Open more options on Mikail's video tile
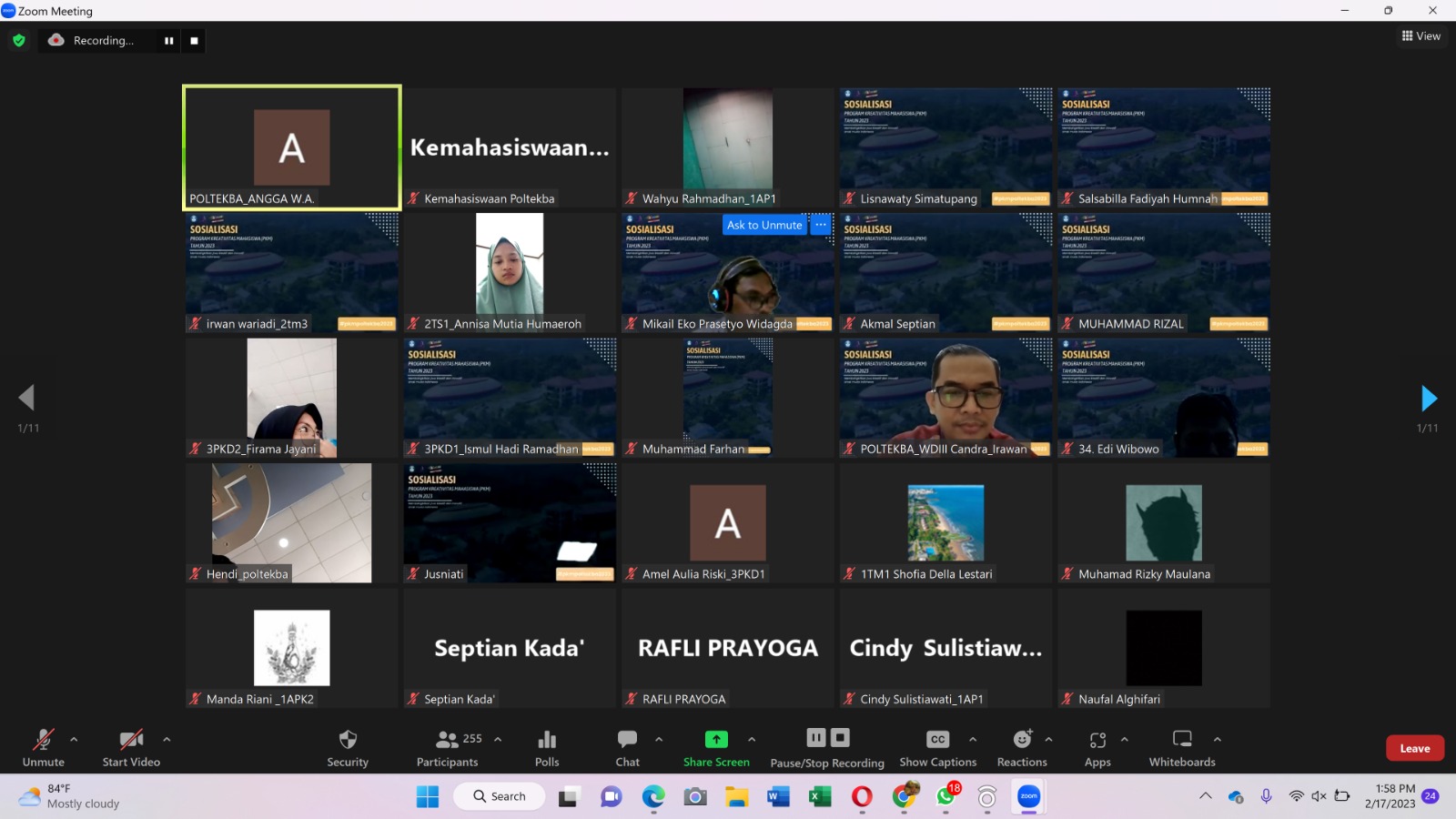1456x819 pixels. point(821,225)
